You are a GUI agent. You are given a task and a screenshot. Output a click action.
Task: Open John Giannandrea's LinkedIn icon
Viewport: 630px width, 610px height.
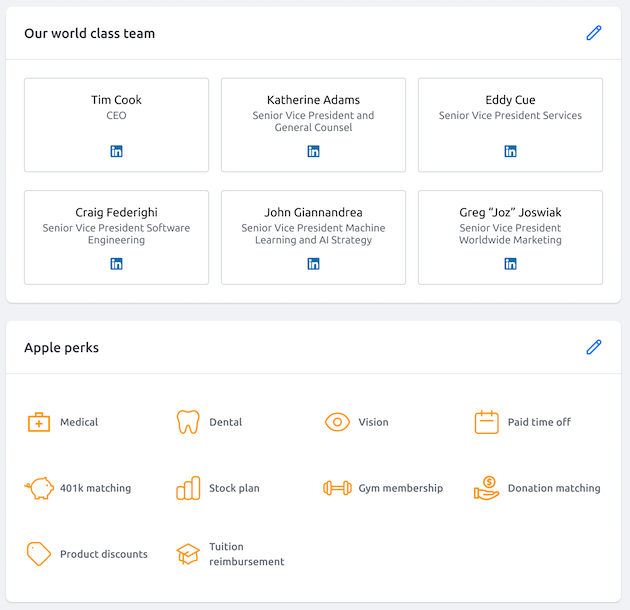point(313,264)
